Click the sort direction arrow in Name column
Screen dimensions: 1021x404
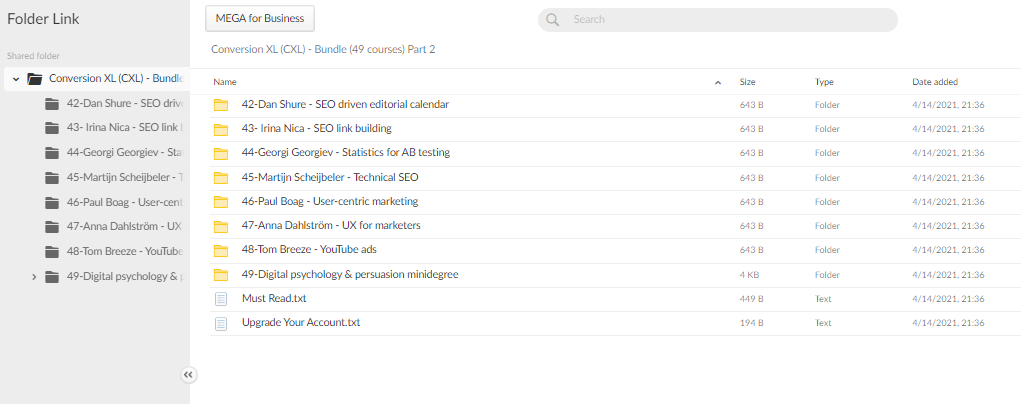coord(718,83)
